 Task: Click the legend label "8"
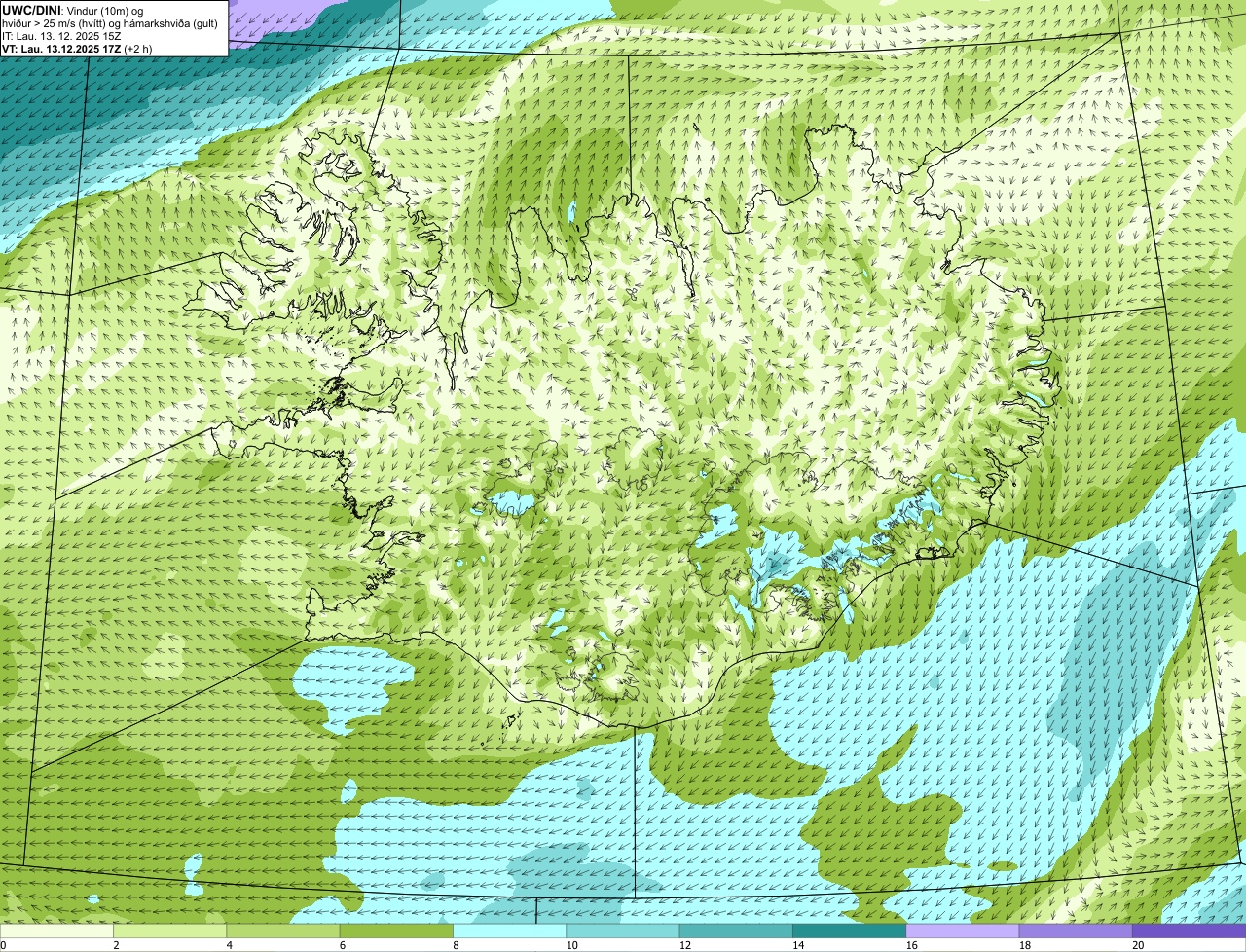coord(455,945)
